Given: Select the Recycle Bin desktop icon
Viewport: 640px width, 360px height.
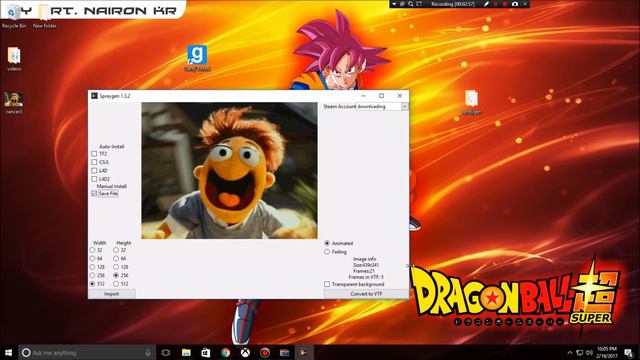Looking at the screenshot, I should [13, 16].
